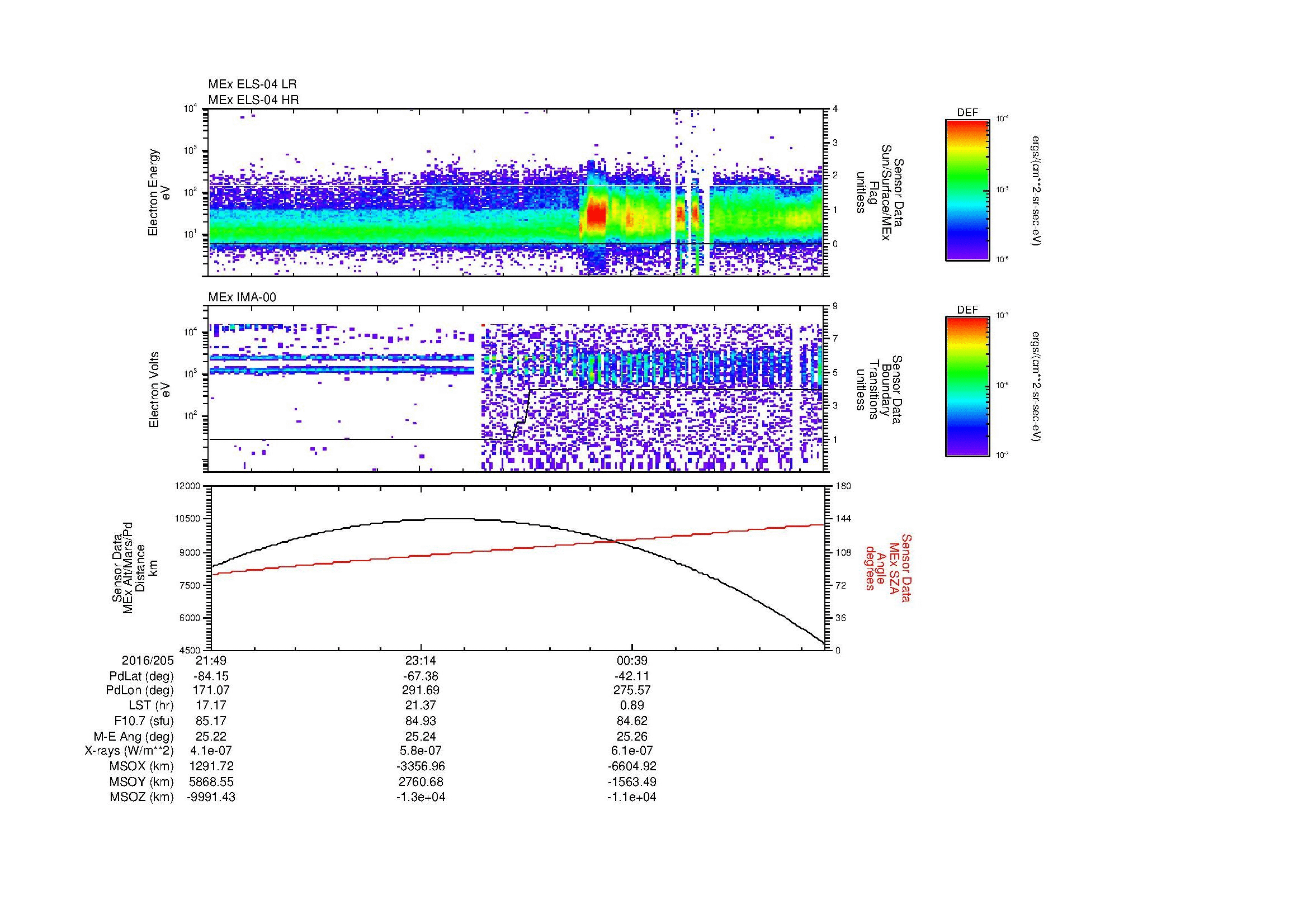Screen dimensions: 1308x924
Task: Click the 'MEx ELS-04 LR' plot title
Action: tap(252, 84)
